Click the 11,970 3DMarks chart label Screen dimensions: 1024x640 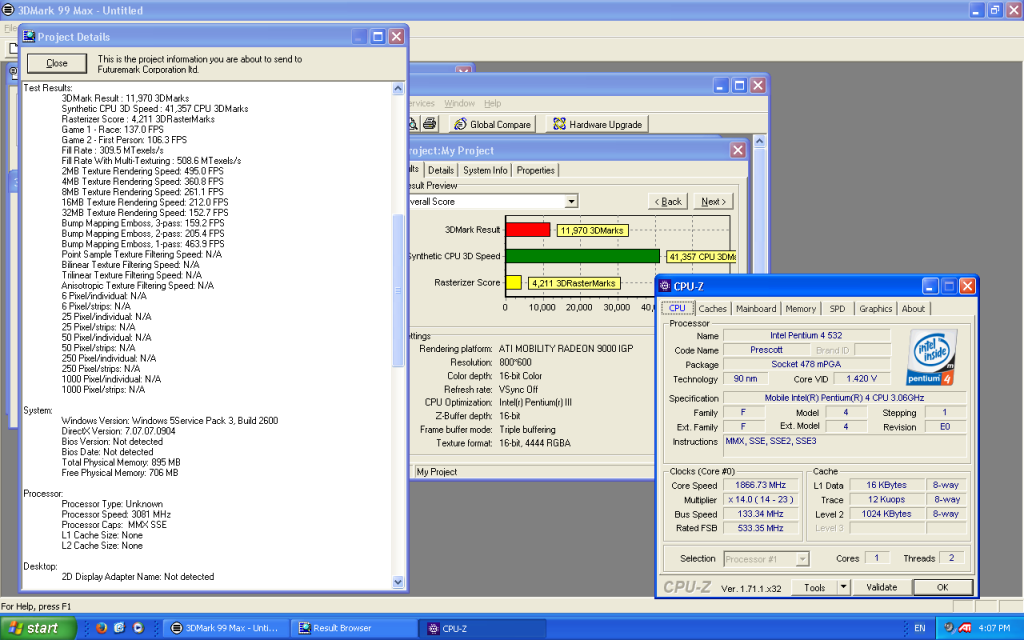[592, 230]
